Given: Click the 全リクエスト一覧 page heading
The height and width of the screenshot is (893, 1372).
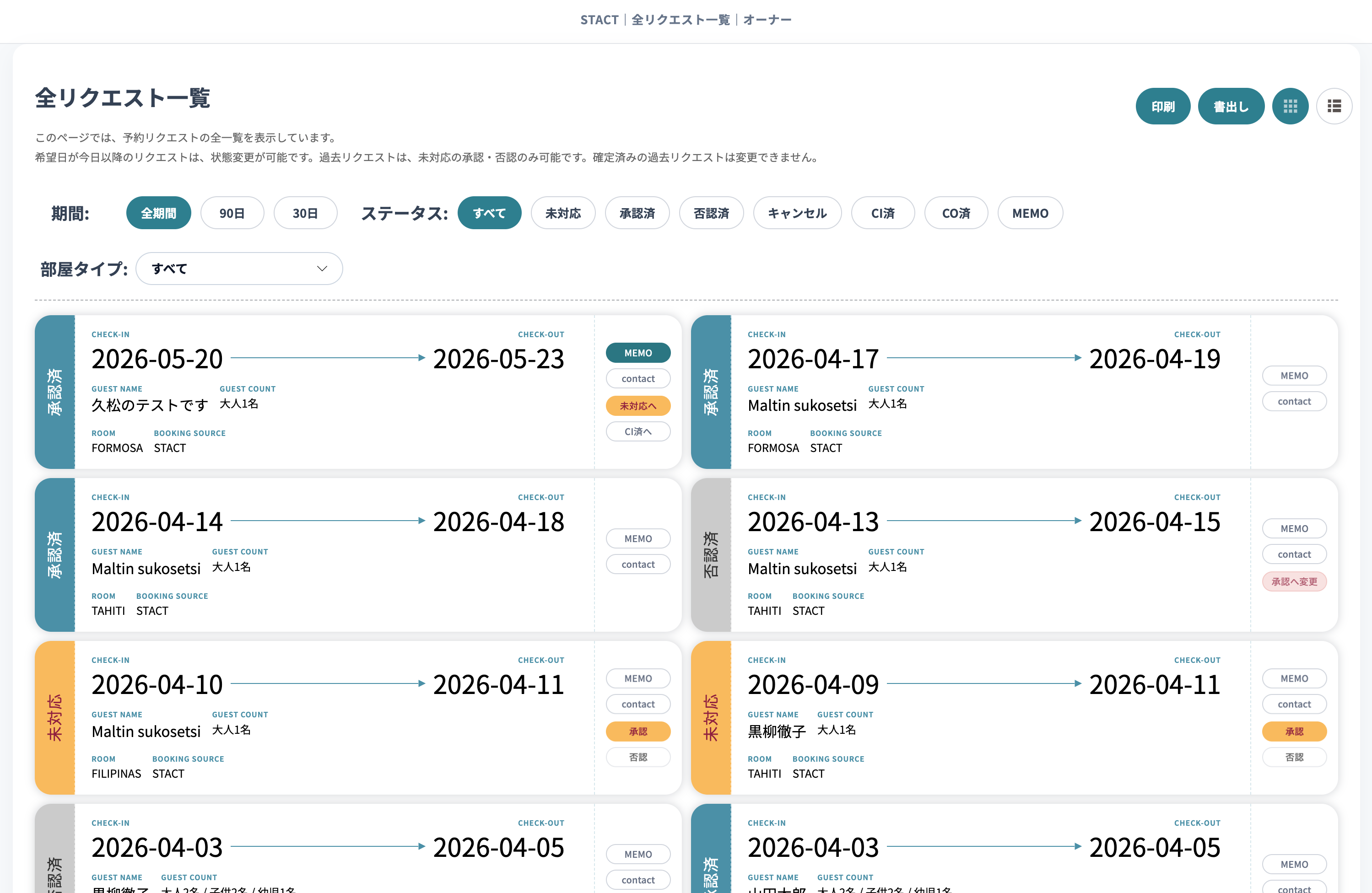Looking at the screenshot, I should (122, 97).
